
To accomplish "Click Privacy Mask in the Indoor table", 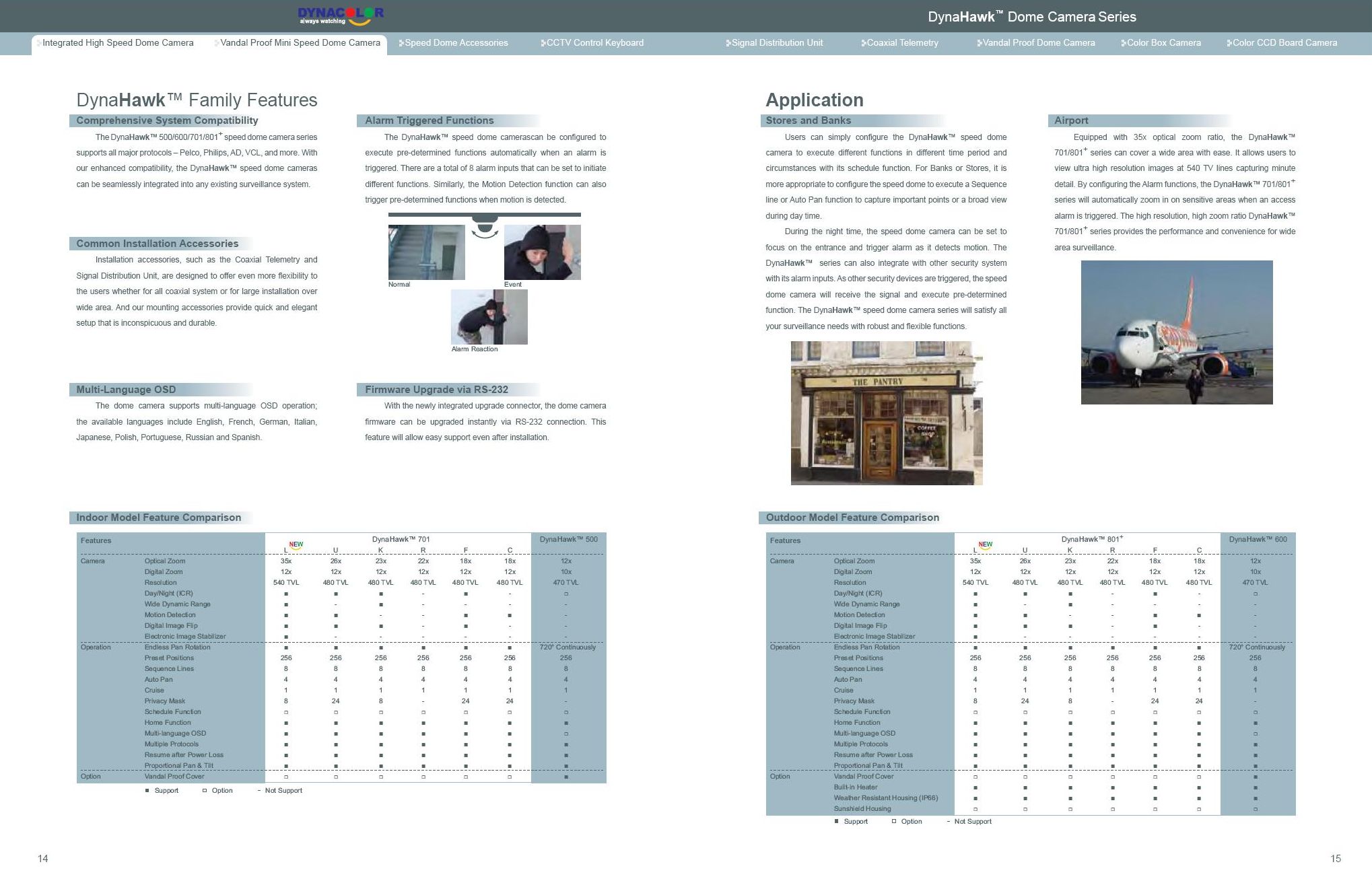I will tap(164, 701).
